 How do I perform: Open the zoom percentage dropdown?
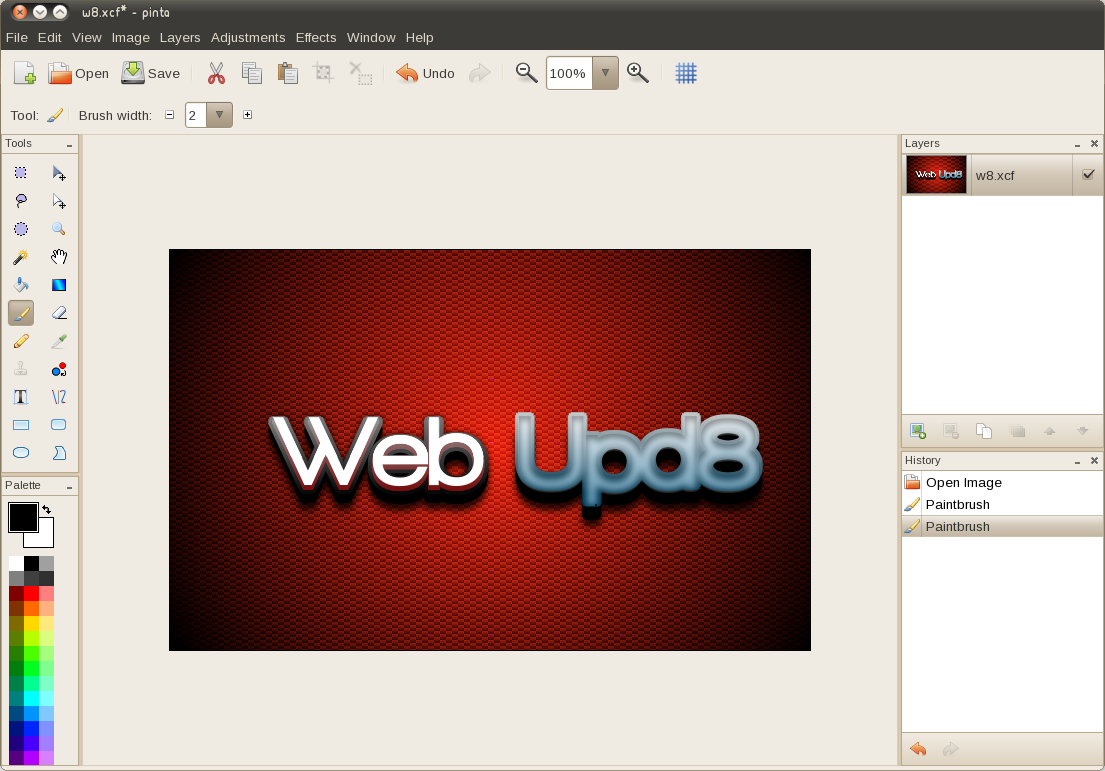point(605,73)
